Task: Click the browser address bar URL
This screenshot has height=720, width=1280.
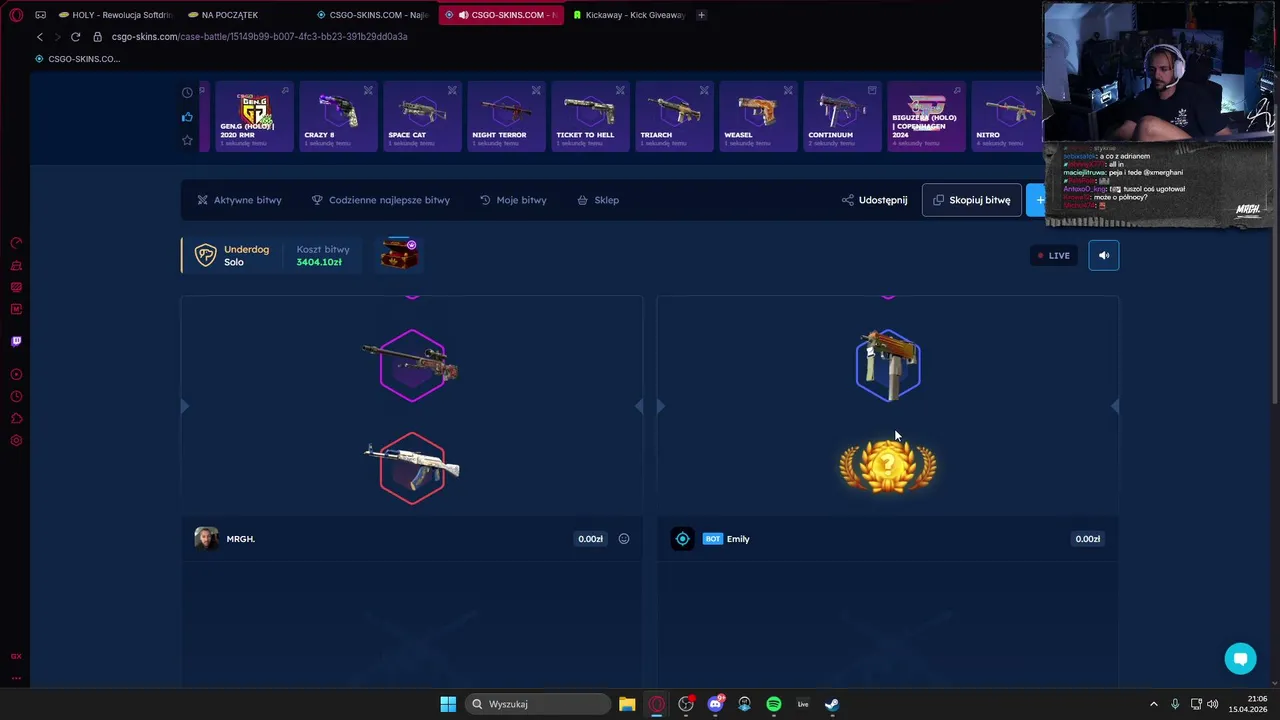Action: click(259, 37)
